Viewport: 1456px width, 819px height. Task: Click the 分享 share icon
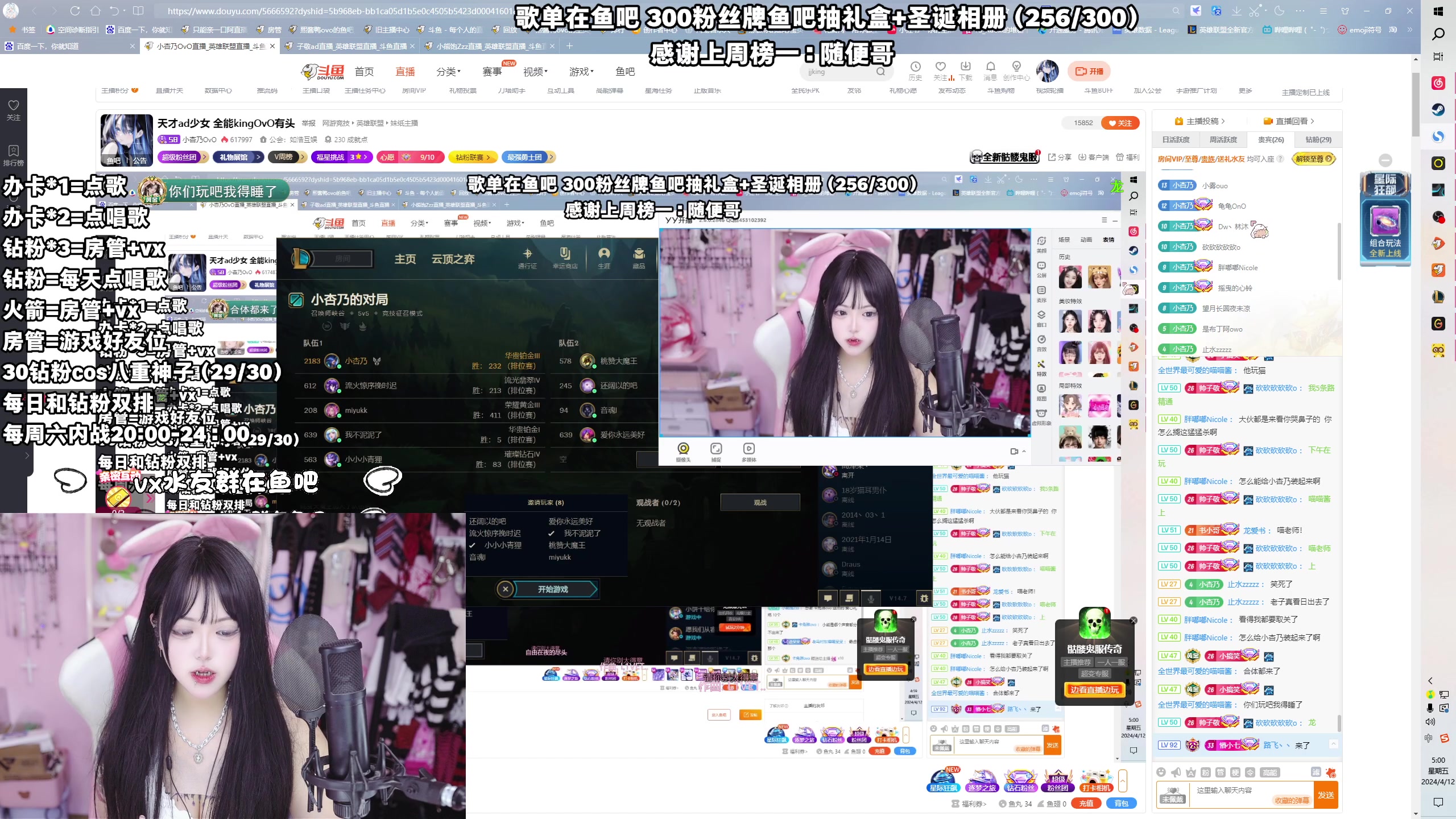pos(1060,158)
